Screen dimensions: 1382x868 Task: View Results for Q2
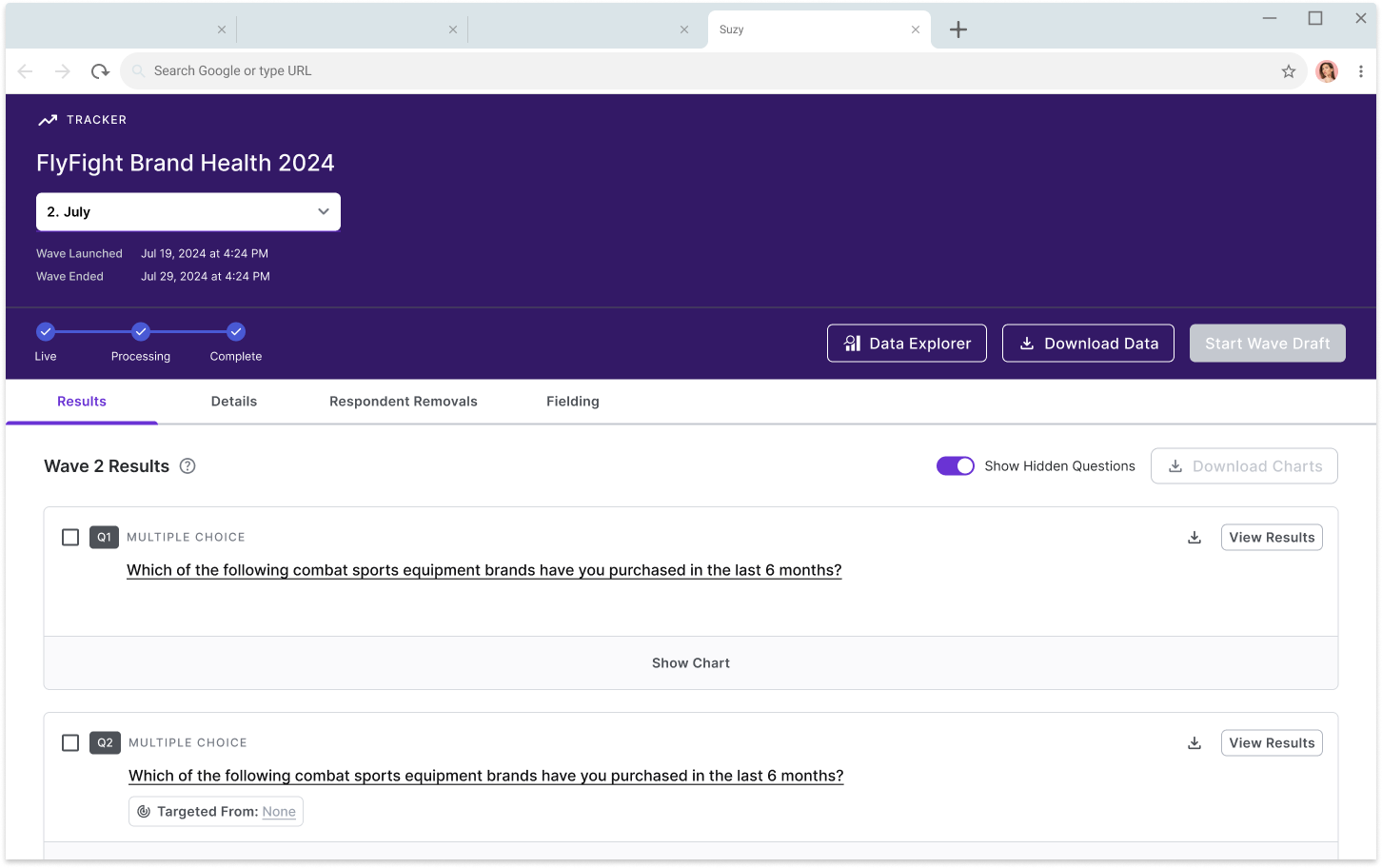click(1272, 743)
